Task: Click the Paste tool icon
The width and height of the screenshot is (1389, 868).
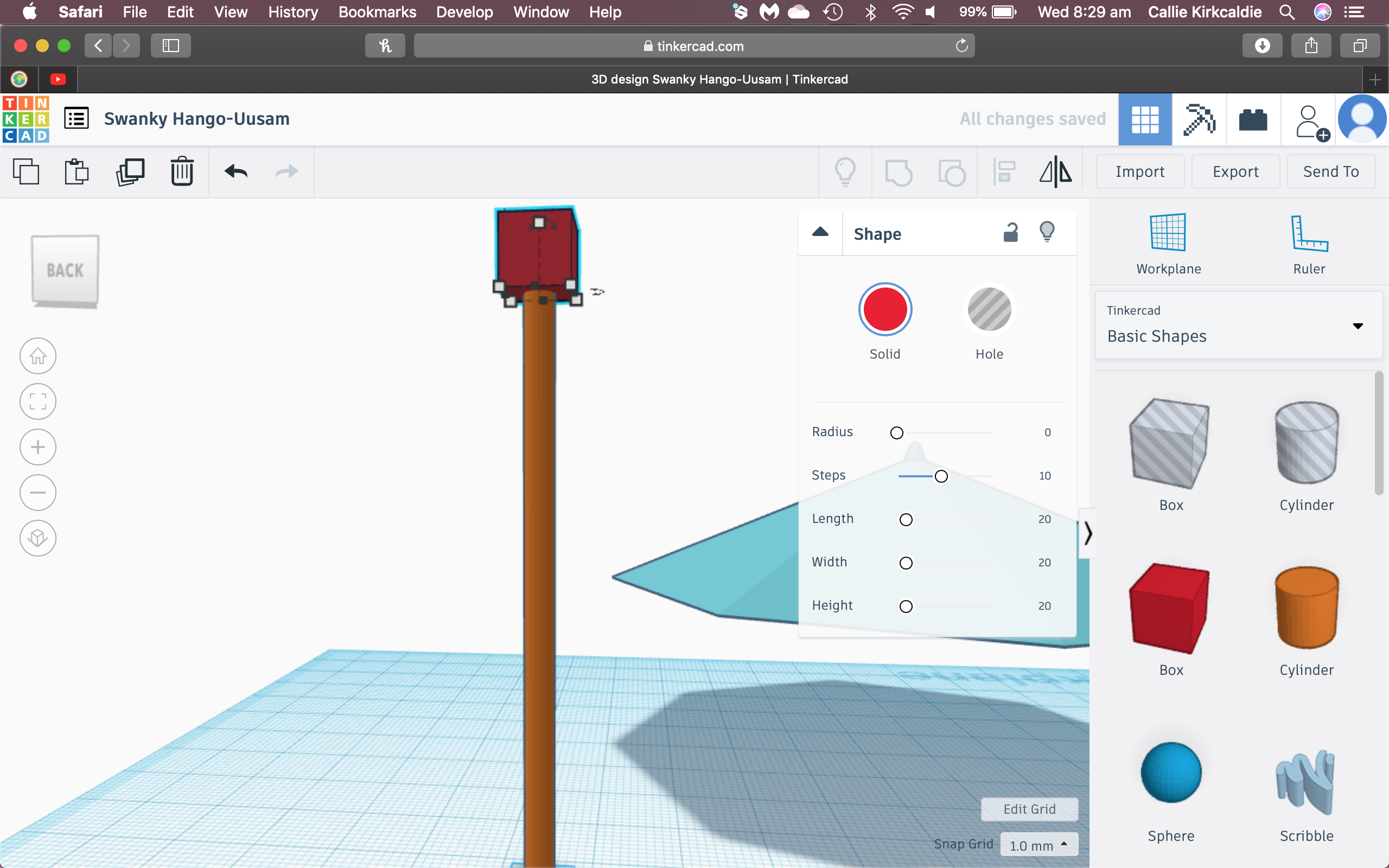Action: click(x=77, y=171)
